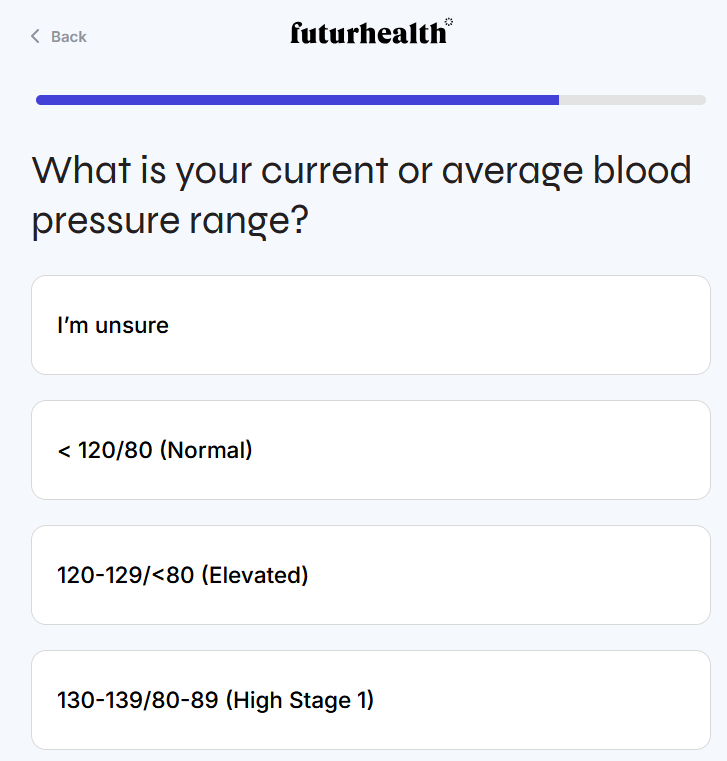Screen dimensions: 727x761
Task: Return to the previous question
Action: tap(59, 37)
